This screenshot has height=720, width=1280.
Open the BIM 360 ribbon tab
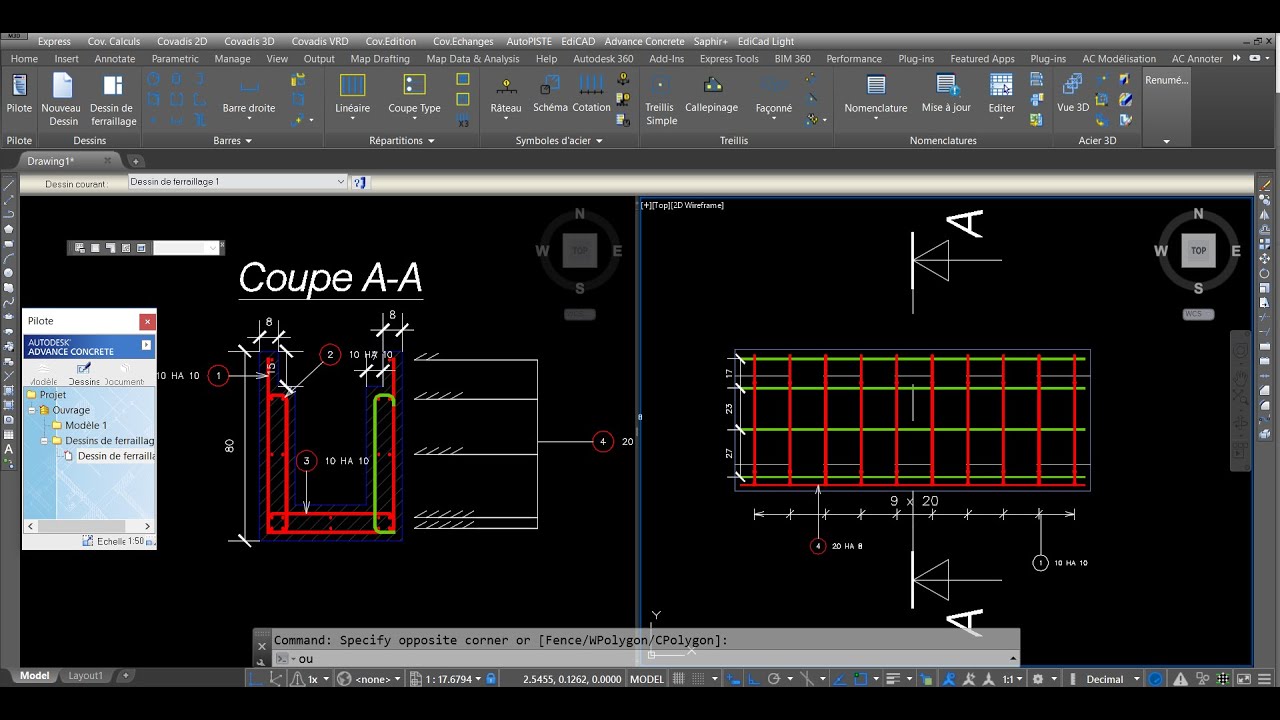coord(792,59)
